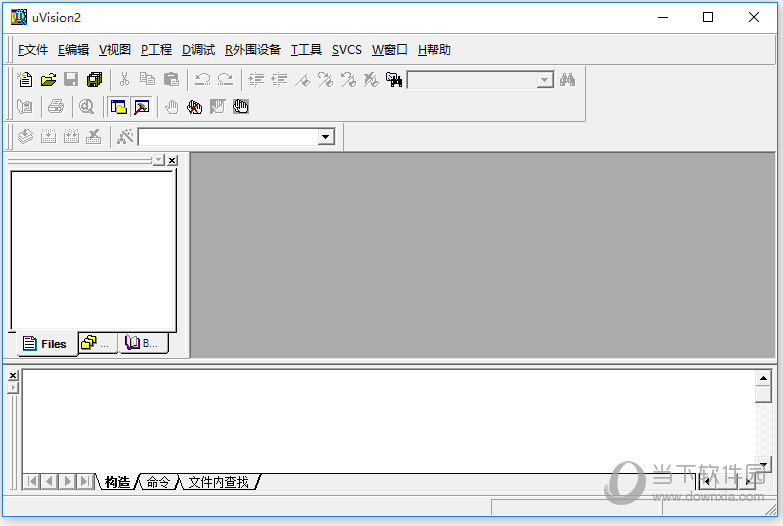Click the Toggle Bookmark icon
This screenshot has height=526, width=783.
click(302, 79)
